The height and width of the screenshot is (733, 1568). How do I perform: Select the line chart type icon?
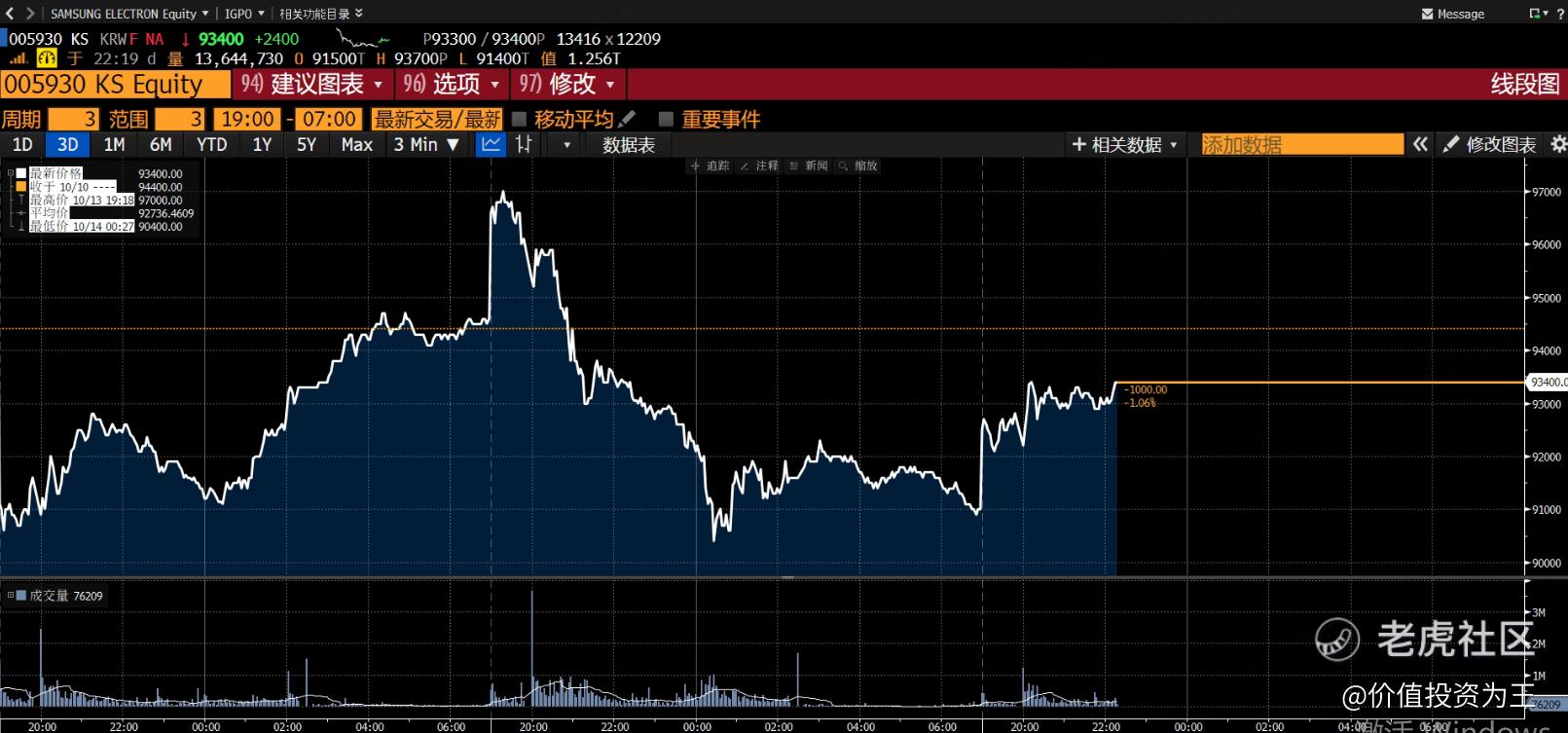(x=492, y=144)
